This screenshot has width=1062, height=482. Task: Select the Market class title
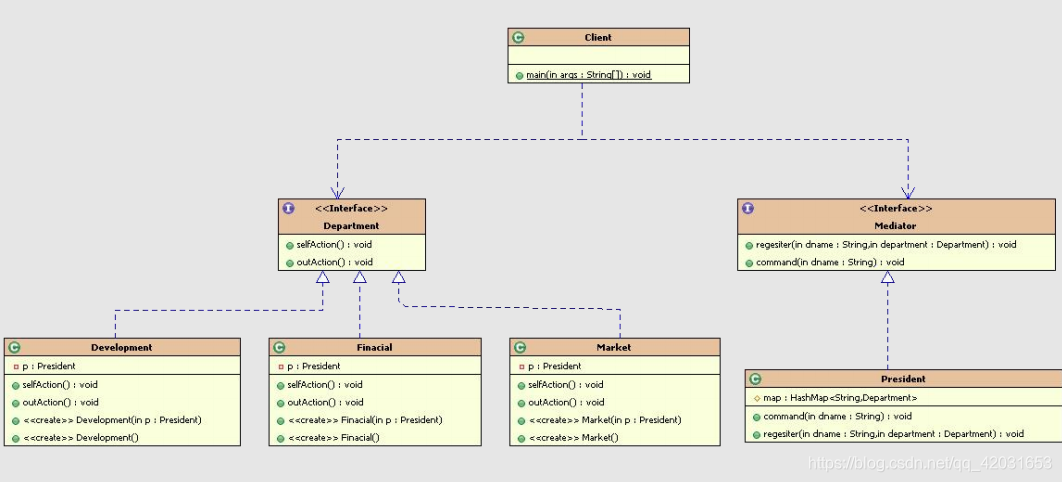pyautogui.click(x=614, y=348)
